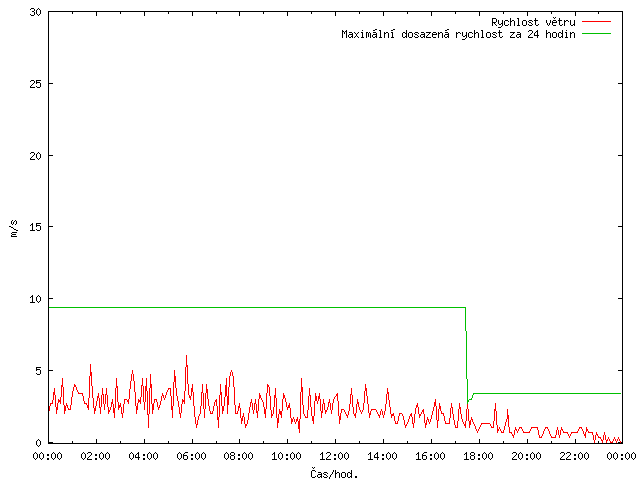Viewport: 640px width, 480px height.
Task: Click the y-axis label 'm/s'
Action: (14, 228)
